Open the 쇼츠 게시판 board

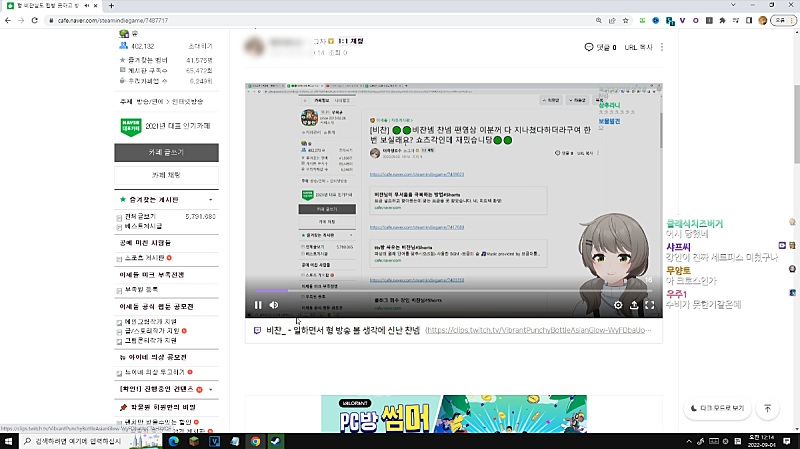tap(144, 258)
